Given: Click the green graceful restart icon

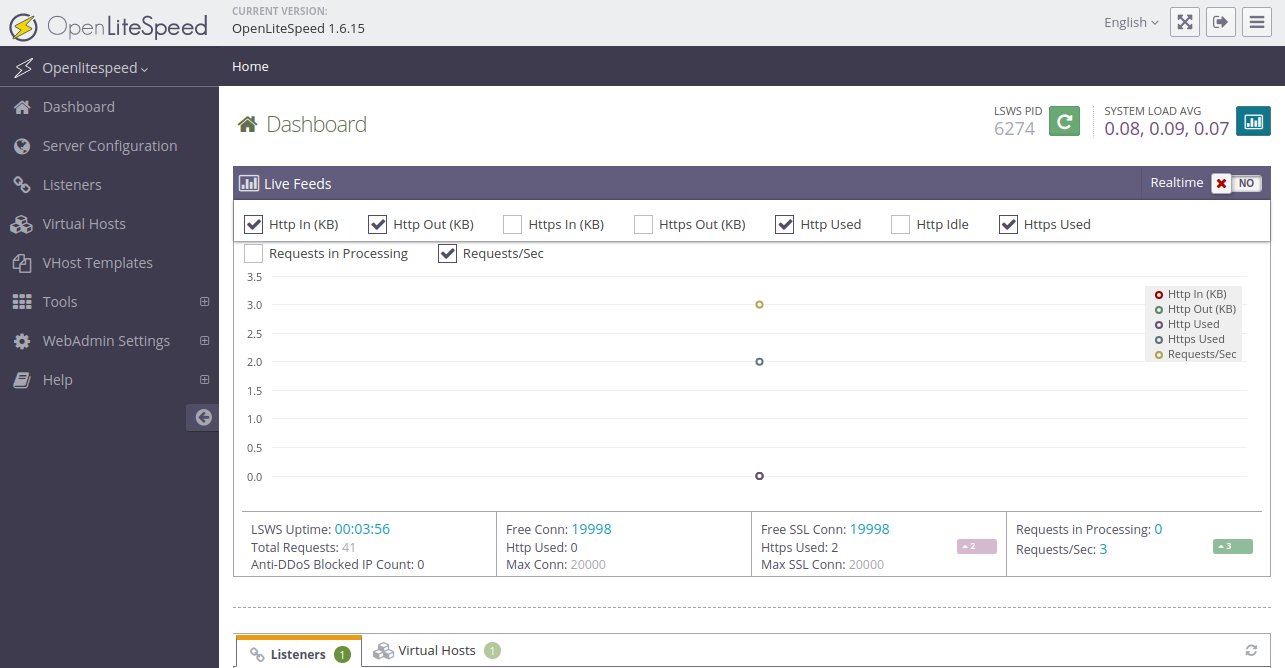Looking at the screenshot, I should pos(1064,121).
